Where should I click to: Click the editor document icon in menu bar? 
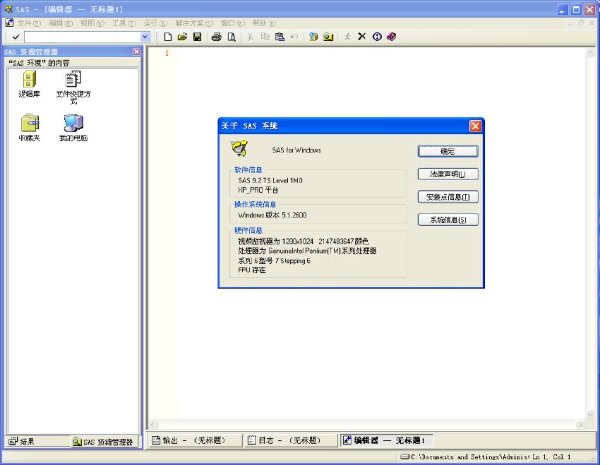coord(9,23)
